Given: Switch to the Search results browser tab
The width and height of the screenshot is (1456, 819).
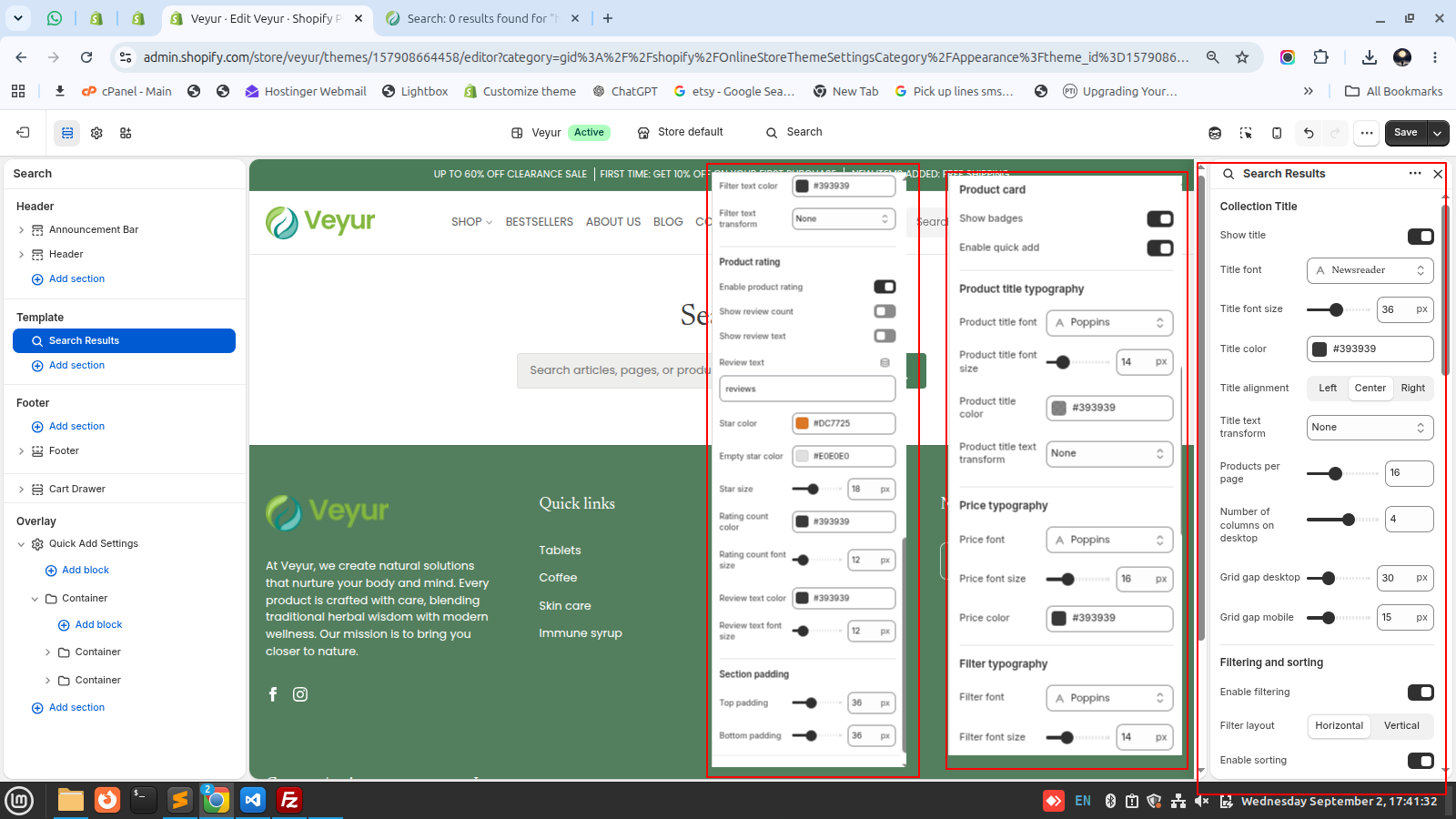Looking at the screenshot, I should pos(481,18).
